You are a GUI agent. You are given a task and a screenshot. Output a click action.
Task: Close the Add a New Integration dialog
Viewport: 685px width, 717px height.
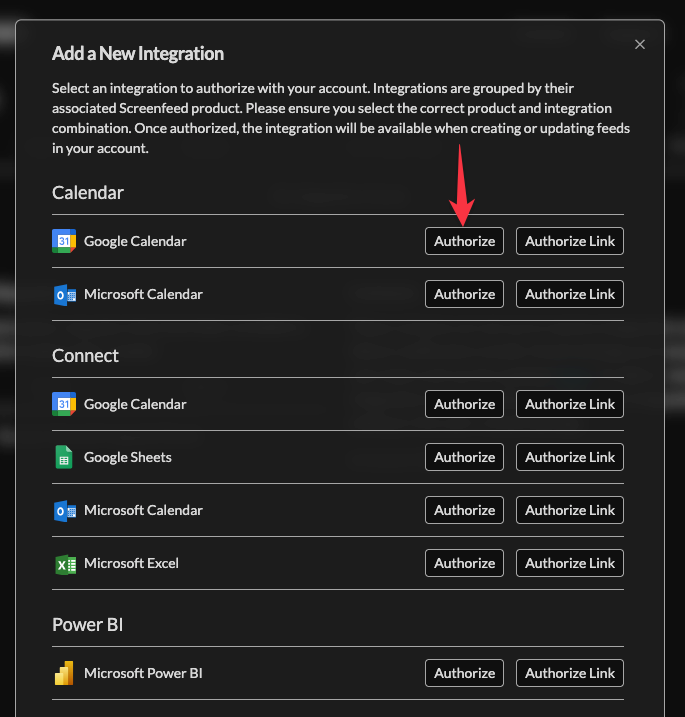(x=640, y=44)
